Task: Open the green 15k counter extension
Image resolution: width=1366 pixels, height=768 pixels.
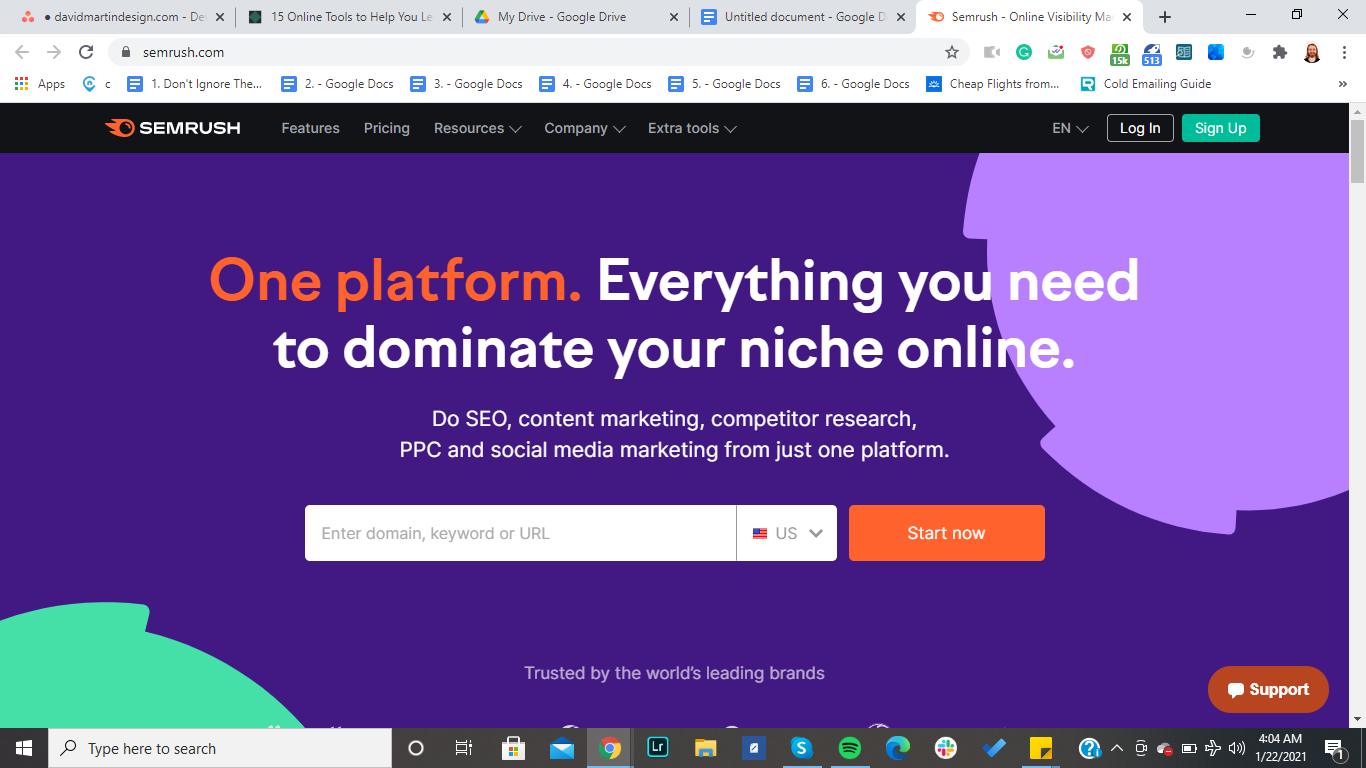Action: [1120, 53]
